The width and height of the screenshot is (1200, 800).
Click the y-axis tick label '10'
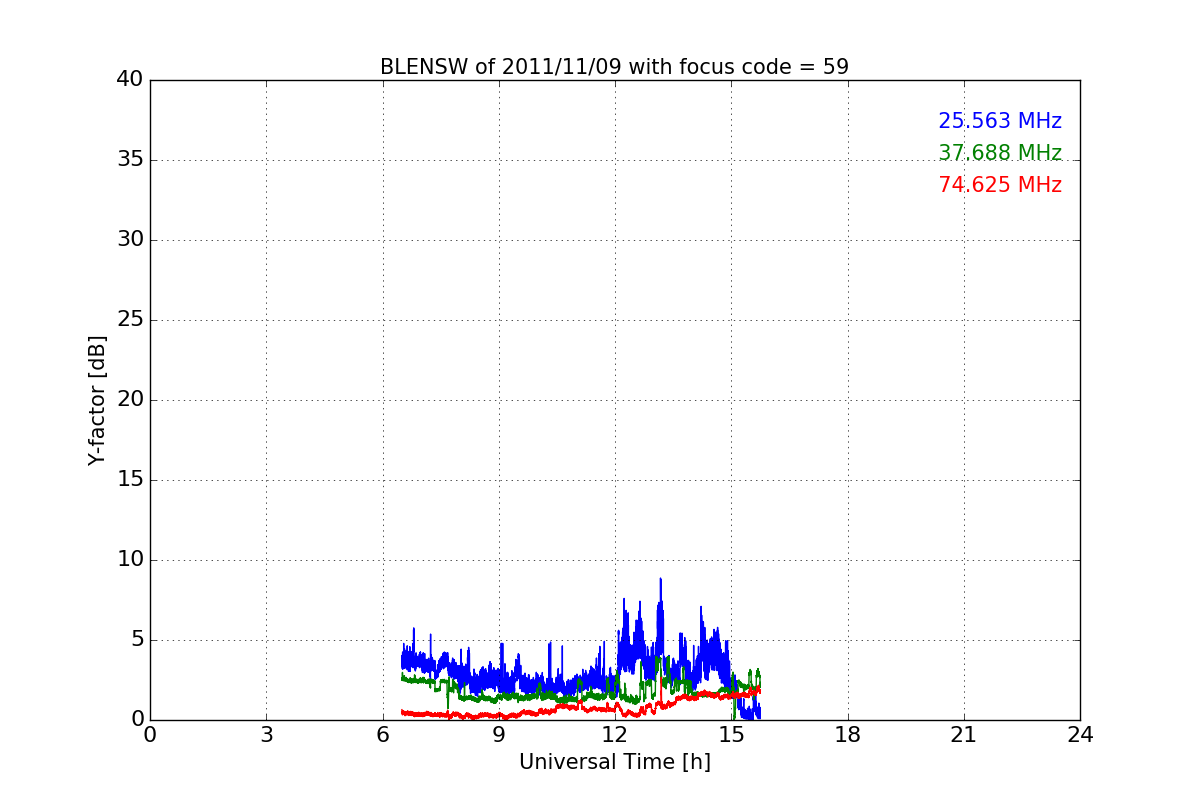pos(130,560)
